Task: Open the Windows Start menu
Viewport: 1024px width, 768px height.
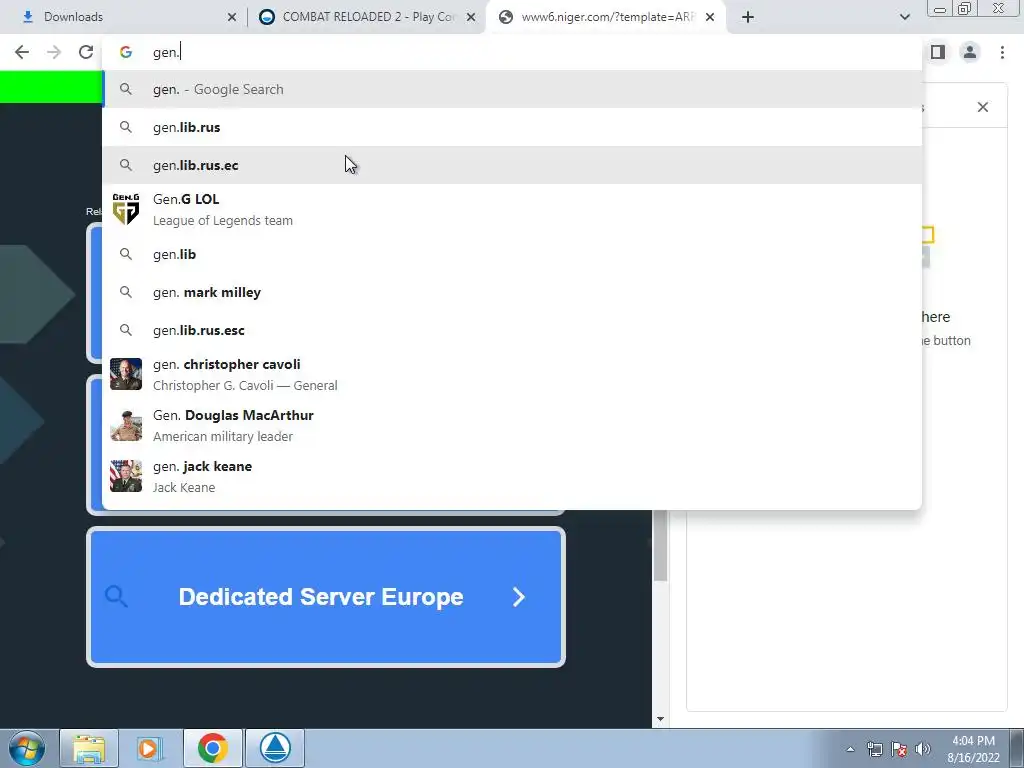Action: pos(26,748)
